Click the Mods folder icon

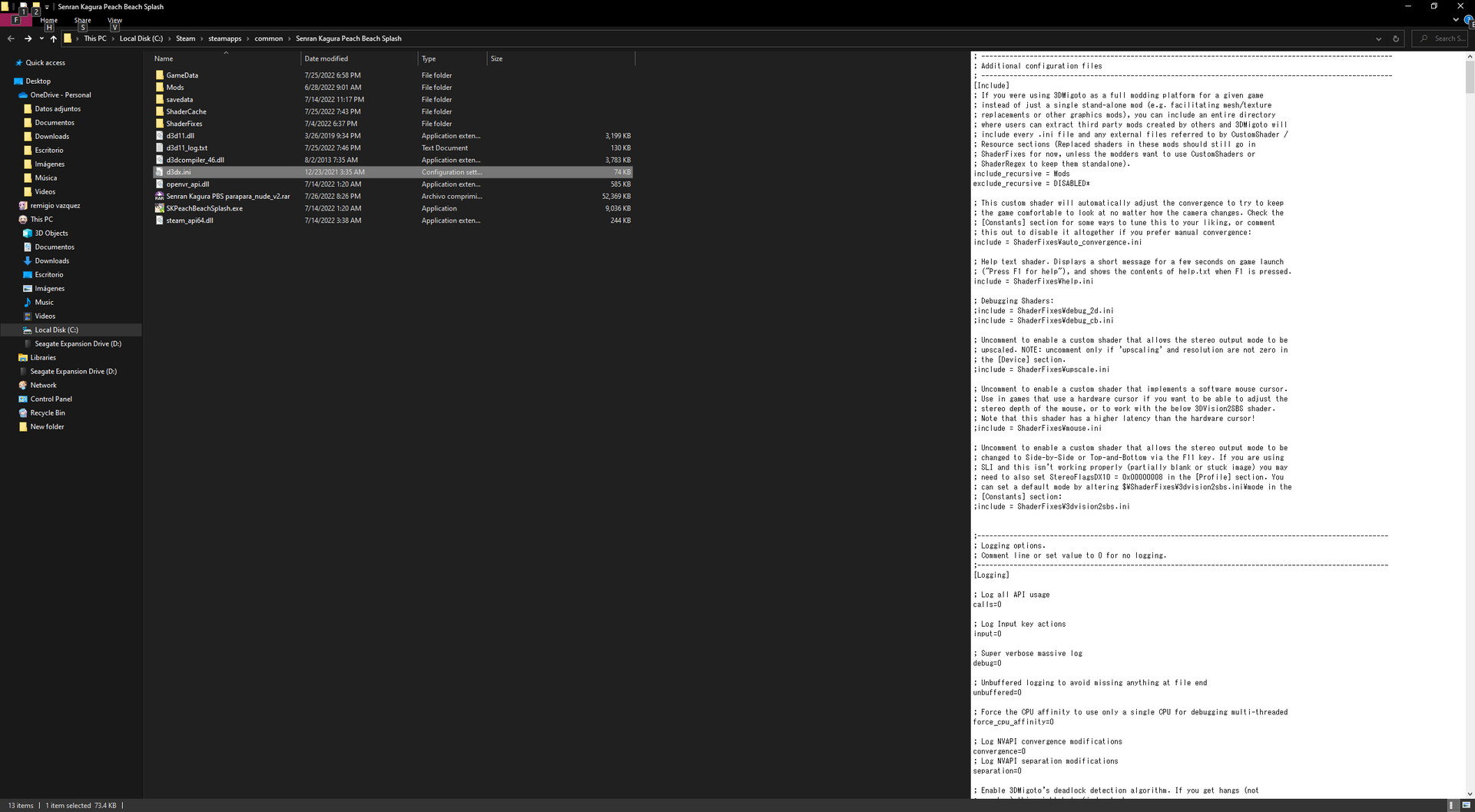pyautogui.click(x=160, y=88)
